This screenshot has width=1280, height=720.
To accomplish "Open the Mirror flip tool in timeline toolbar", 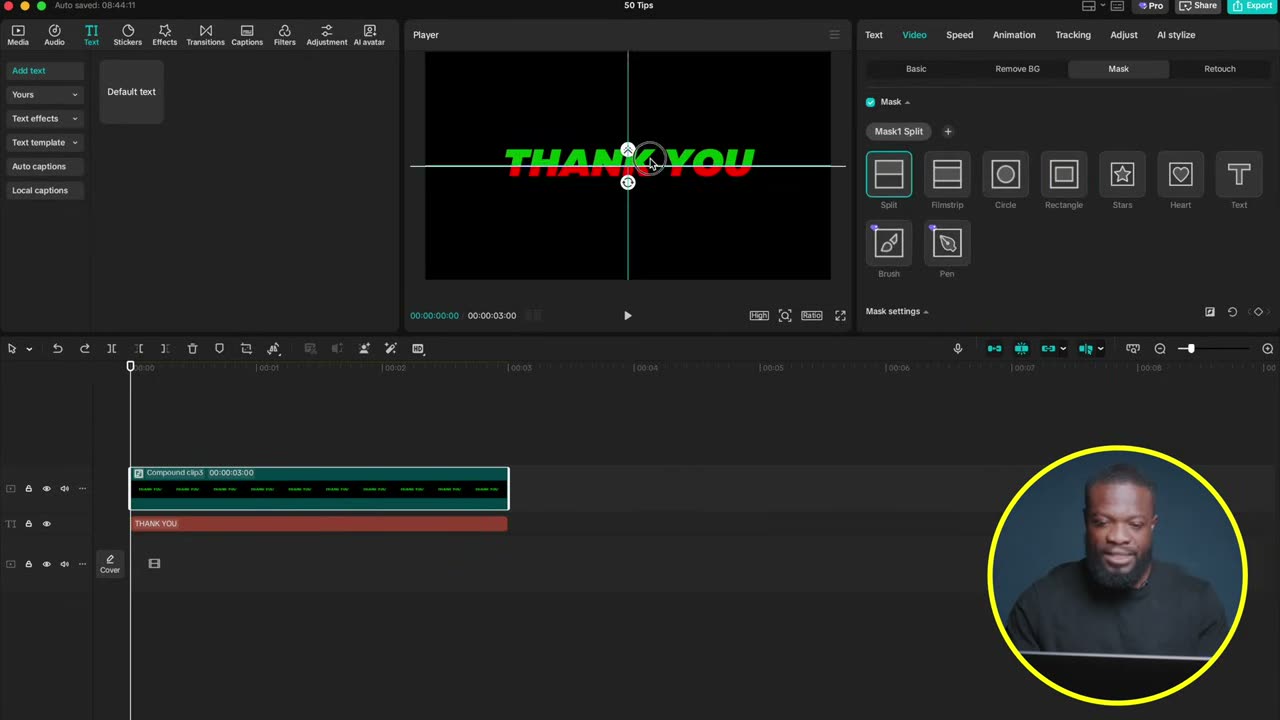I will click(x=273, y=349).
